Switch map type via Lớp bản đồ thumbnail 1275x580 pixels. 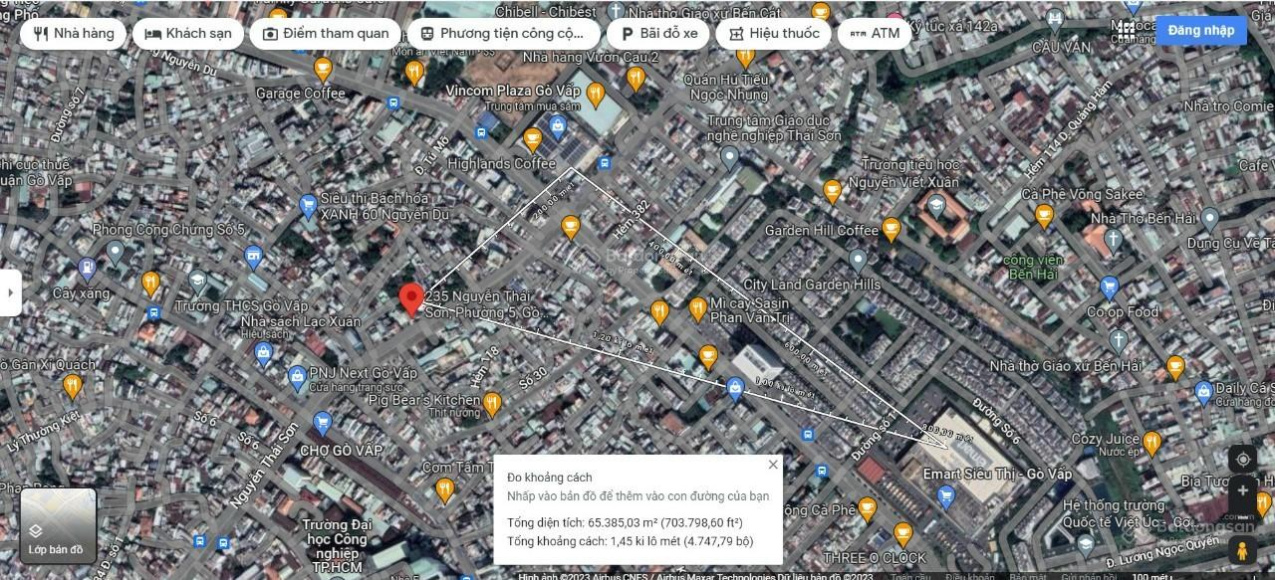coord(58,525)
